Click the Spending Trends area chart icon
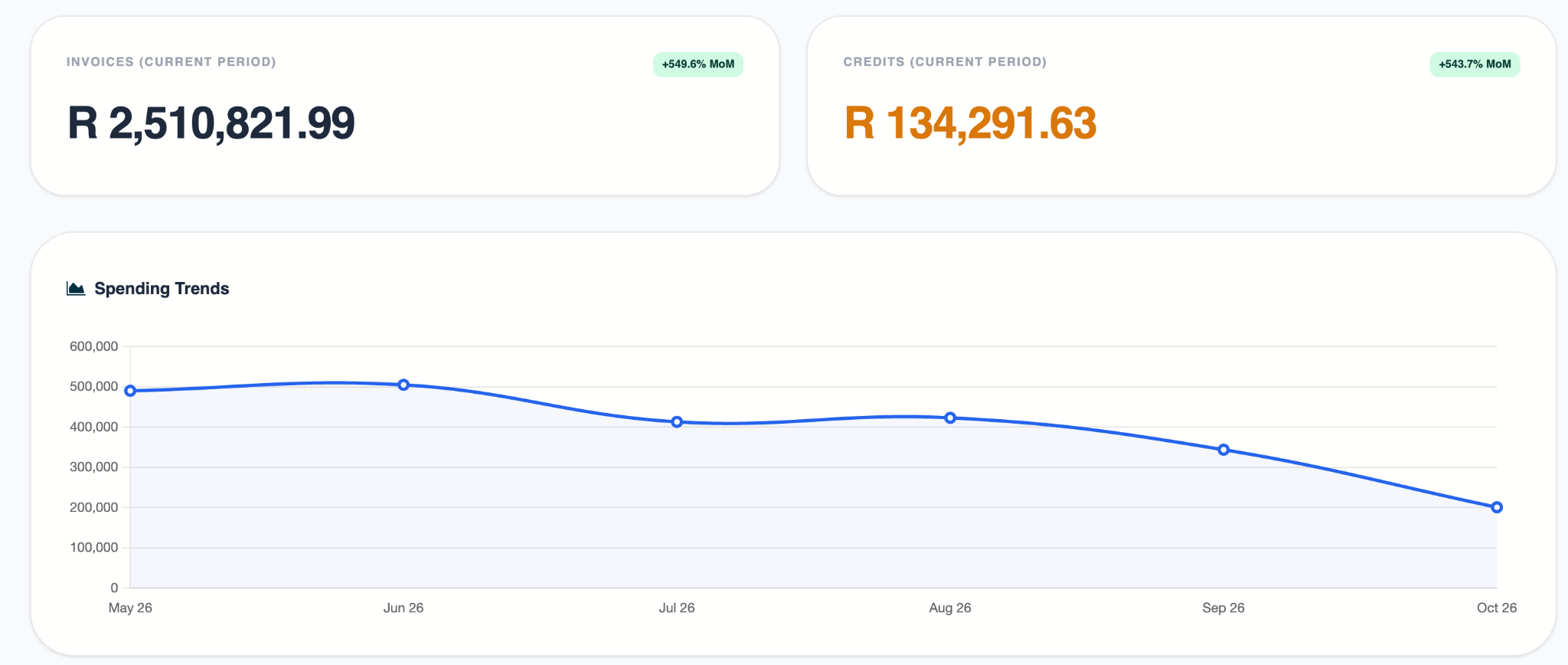The height and width of the screenshot is (665, 1568). (76, 289)
